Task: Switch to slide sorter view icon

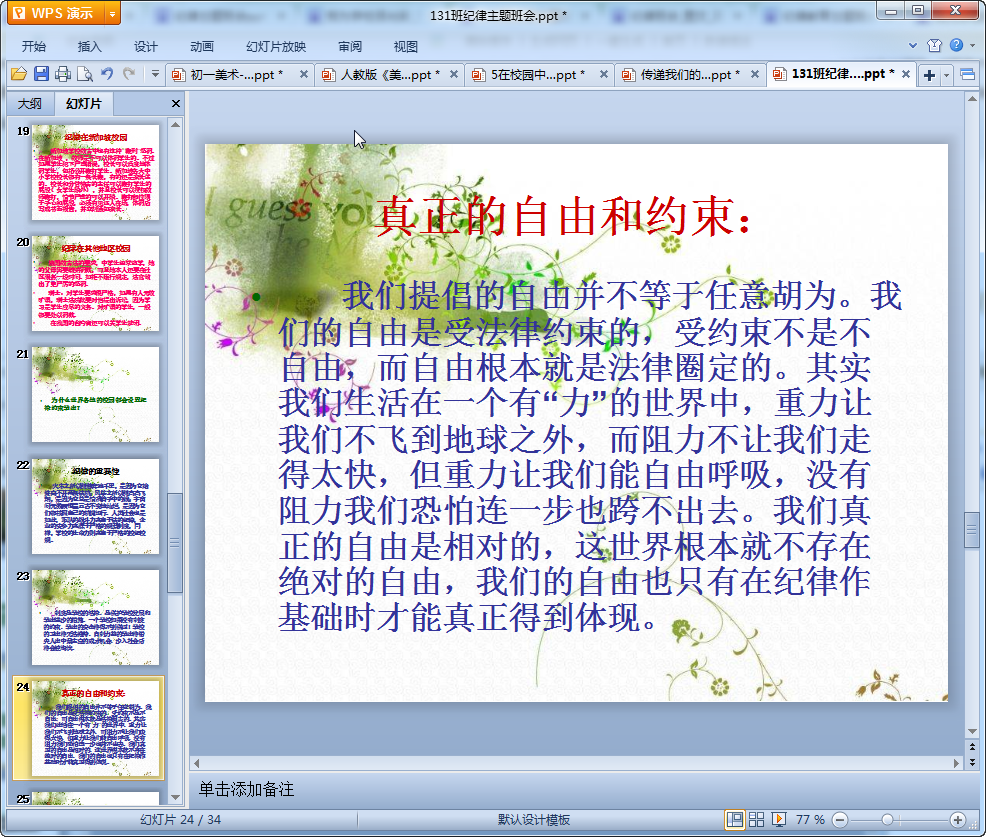Action: 756,819
